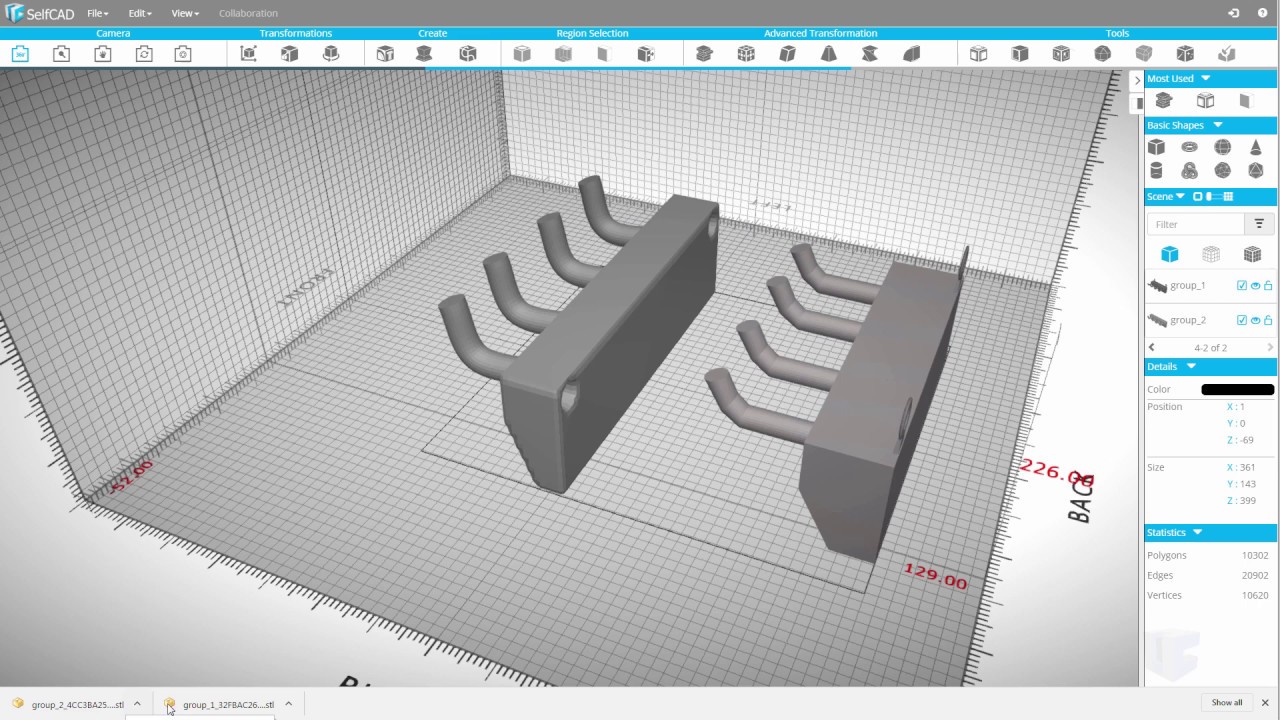Click the Collaboration link
The image size is (1280, 720).
click(x=248, y=14)
